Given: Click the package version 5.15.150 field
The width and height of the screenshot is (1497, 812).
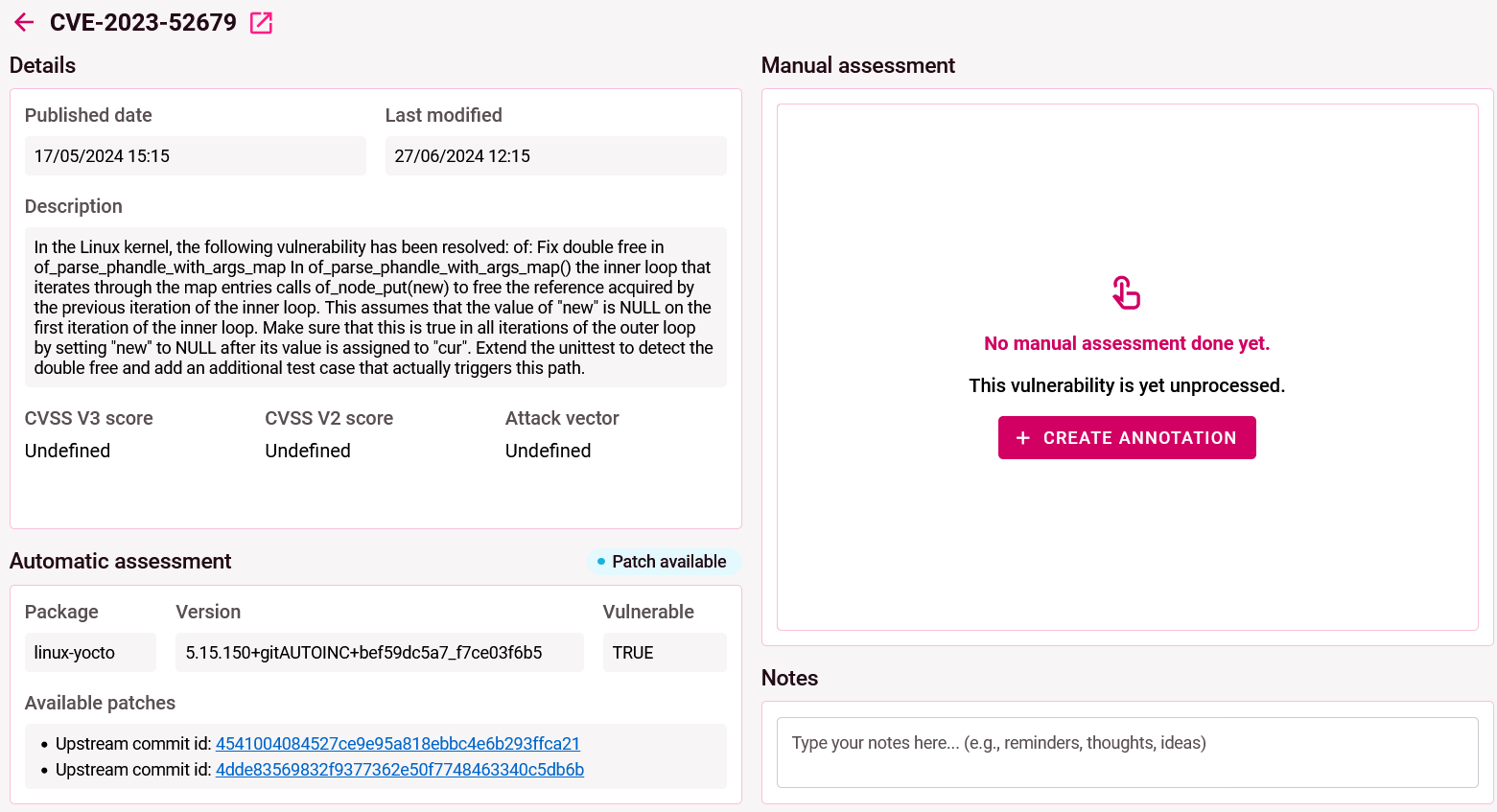Looking at the screenshot, I should [379, 653].
